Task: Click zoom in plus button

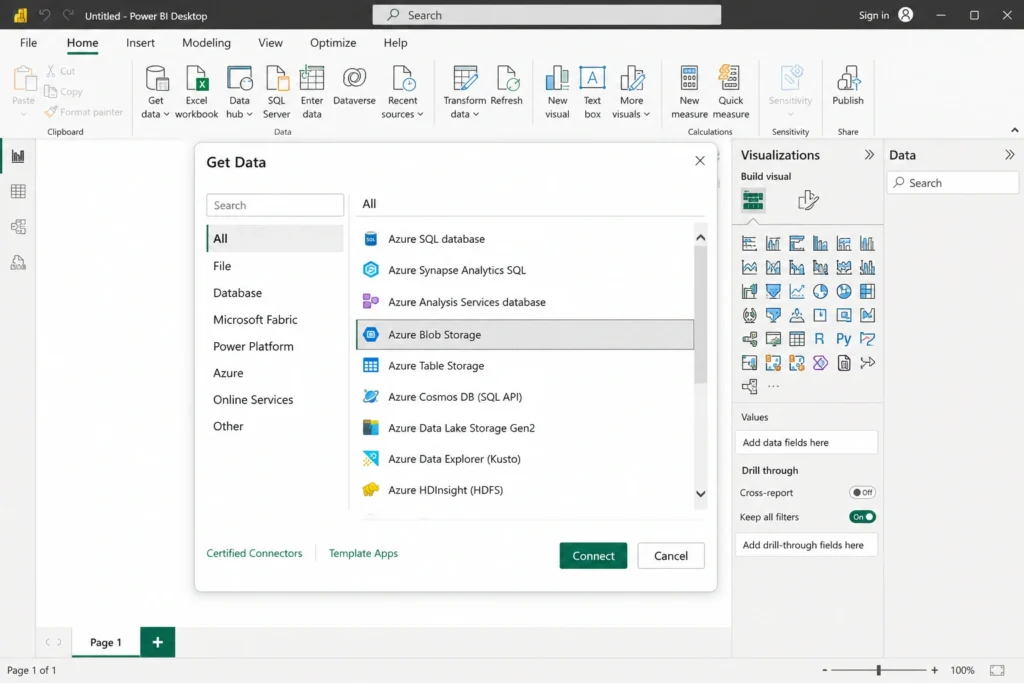Action: [x=935, y=670]
